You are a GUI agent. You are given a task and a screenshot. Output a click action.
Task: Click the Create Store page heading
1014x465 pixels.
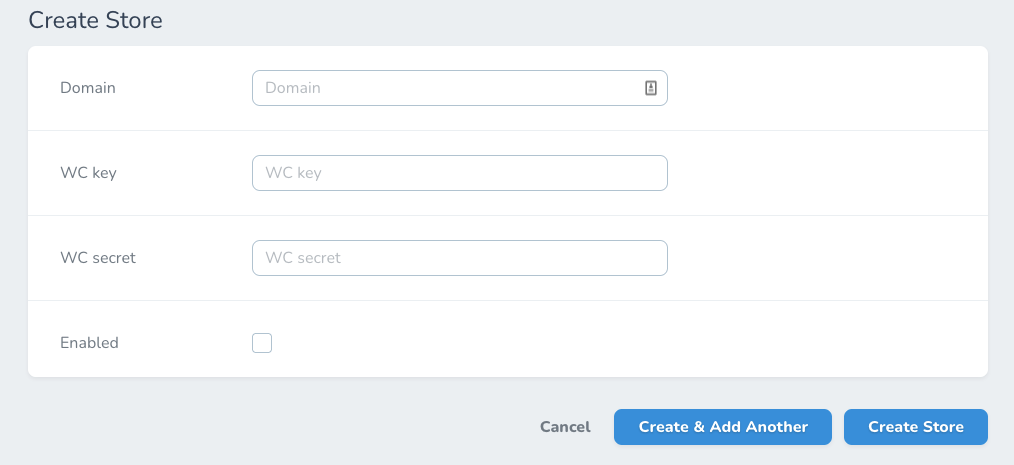click(95, 20)
